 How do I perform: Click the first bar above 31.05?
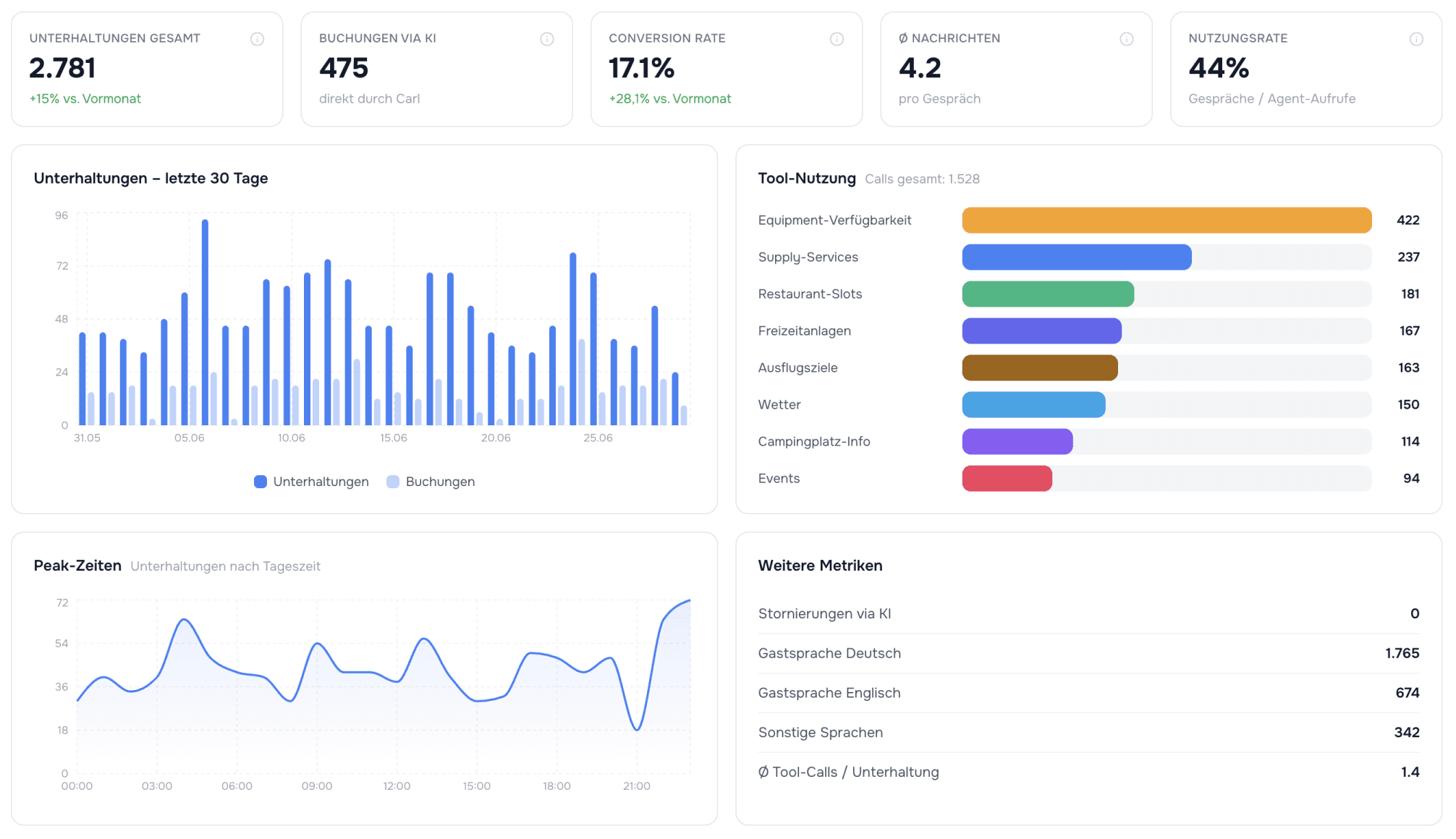82,379
